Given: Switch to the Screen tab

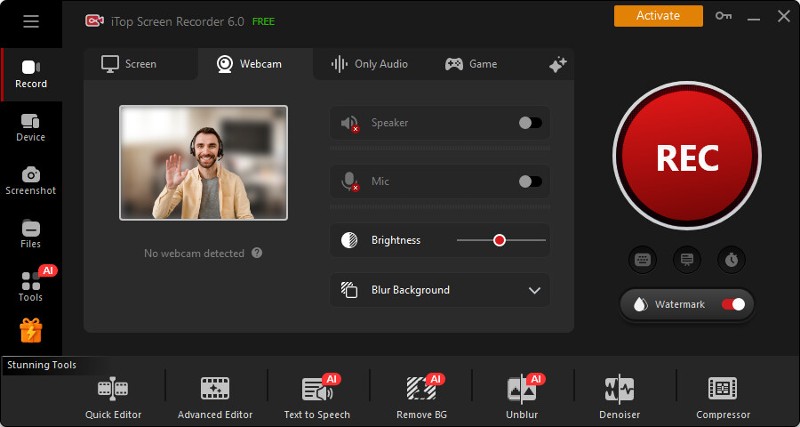Looking at the screenshot, I should point(130,64).
